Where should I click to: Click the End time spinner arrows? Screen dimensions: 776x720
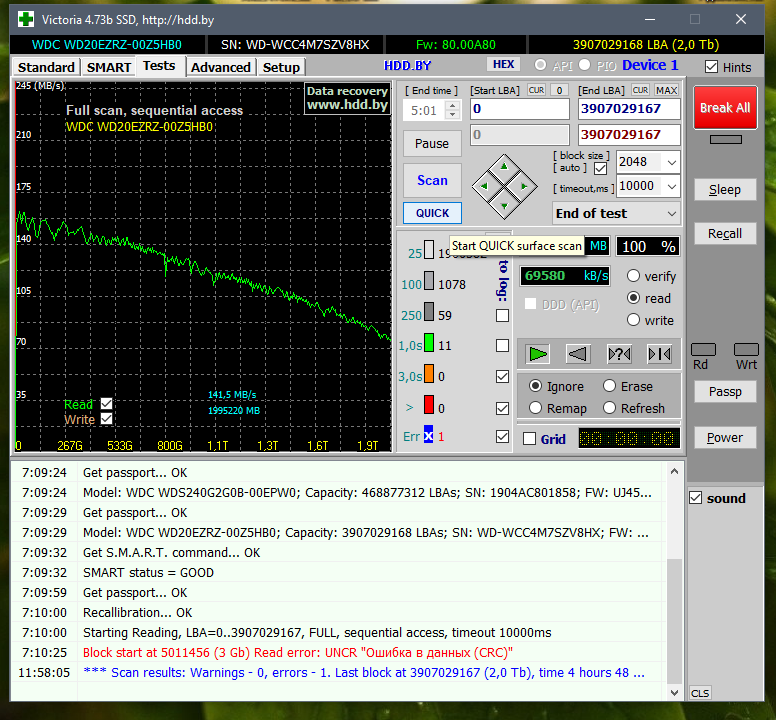coord(452,110)
